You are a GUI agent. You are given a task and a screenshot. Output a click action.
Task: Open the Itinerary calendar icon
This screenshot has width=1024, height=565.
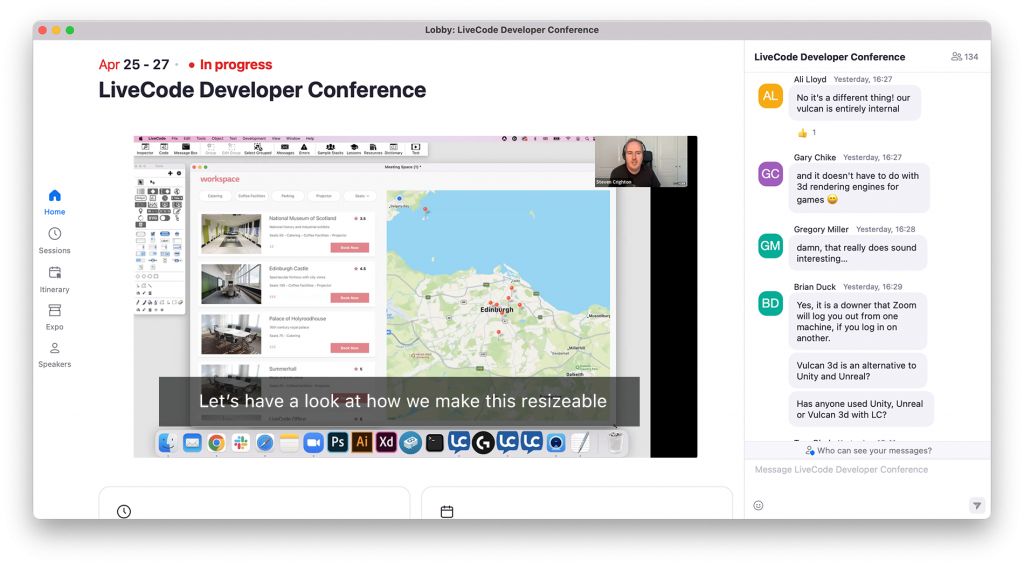tap(55, 278)
